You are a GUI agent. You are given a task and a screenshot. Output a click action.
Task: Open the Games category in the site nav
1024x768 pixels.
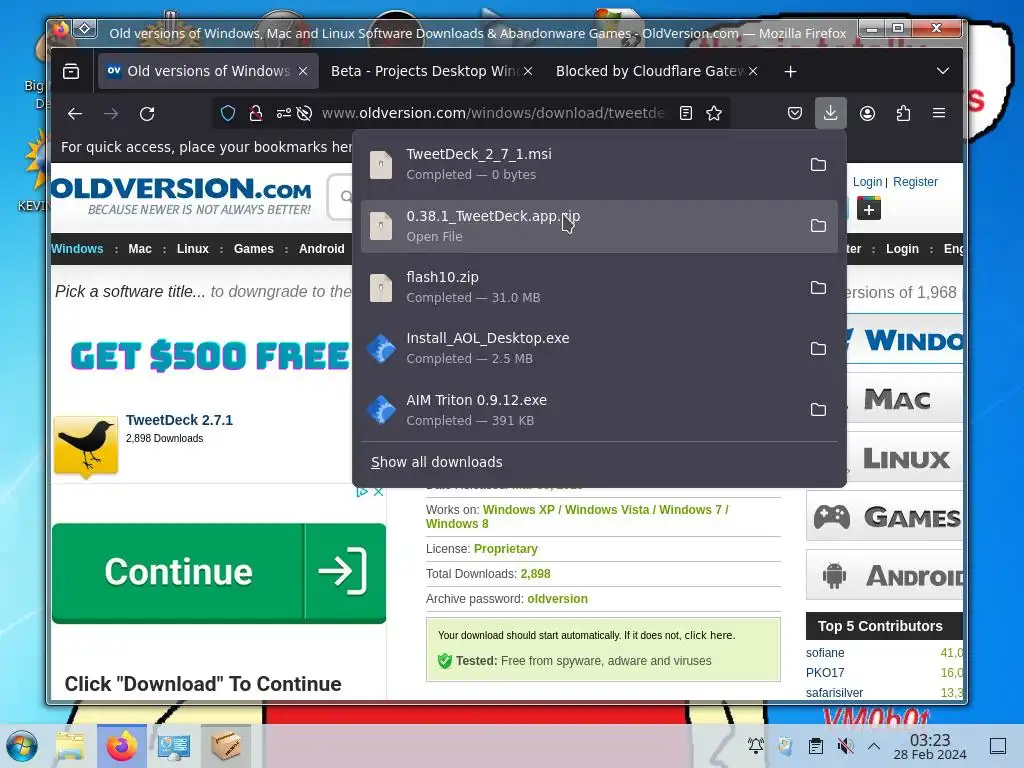click(x=253, y=249)
